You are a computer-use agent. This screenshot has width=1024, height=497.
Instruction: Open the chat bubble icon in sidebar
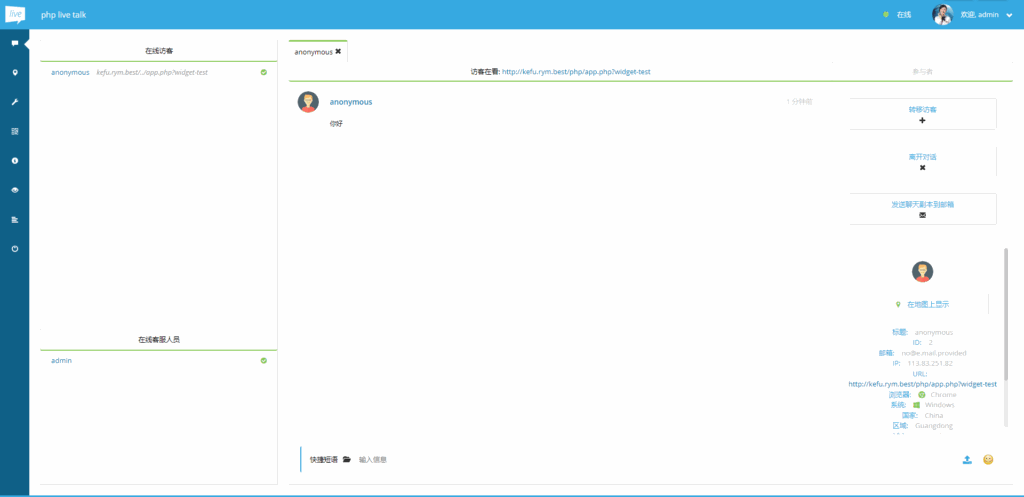(14, 44)
